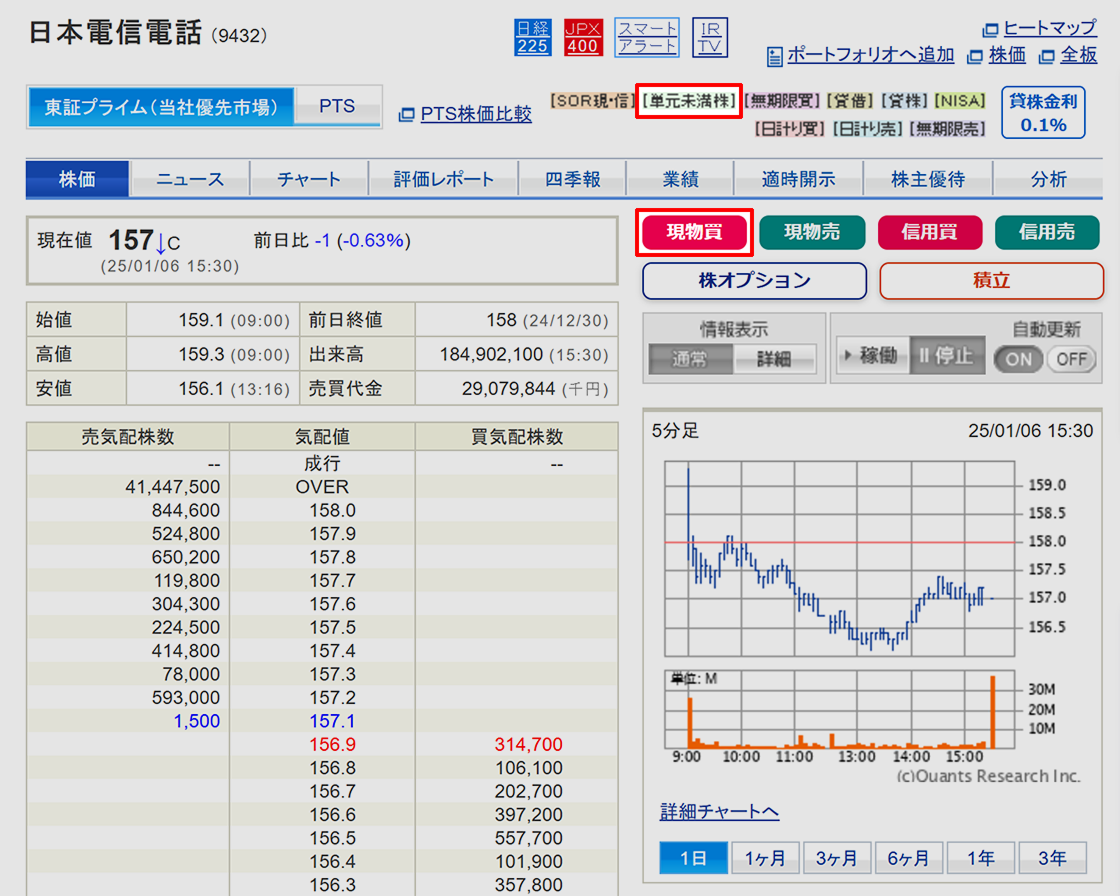Click ask price 157.5
1120x896 pixels.
coord(332,627)
